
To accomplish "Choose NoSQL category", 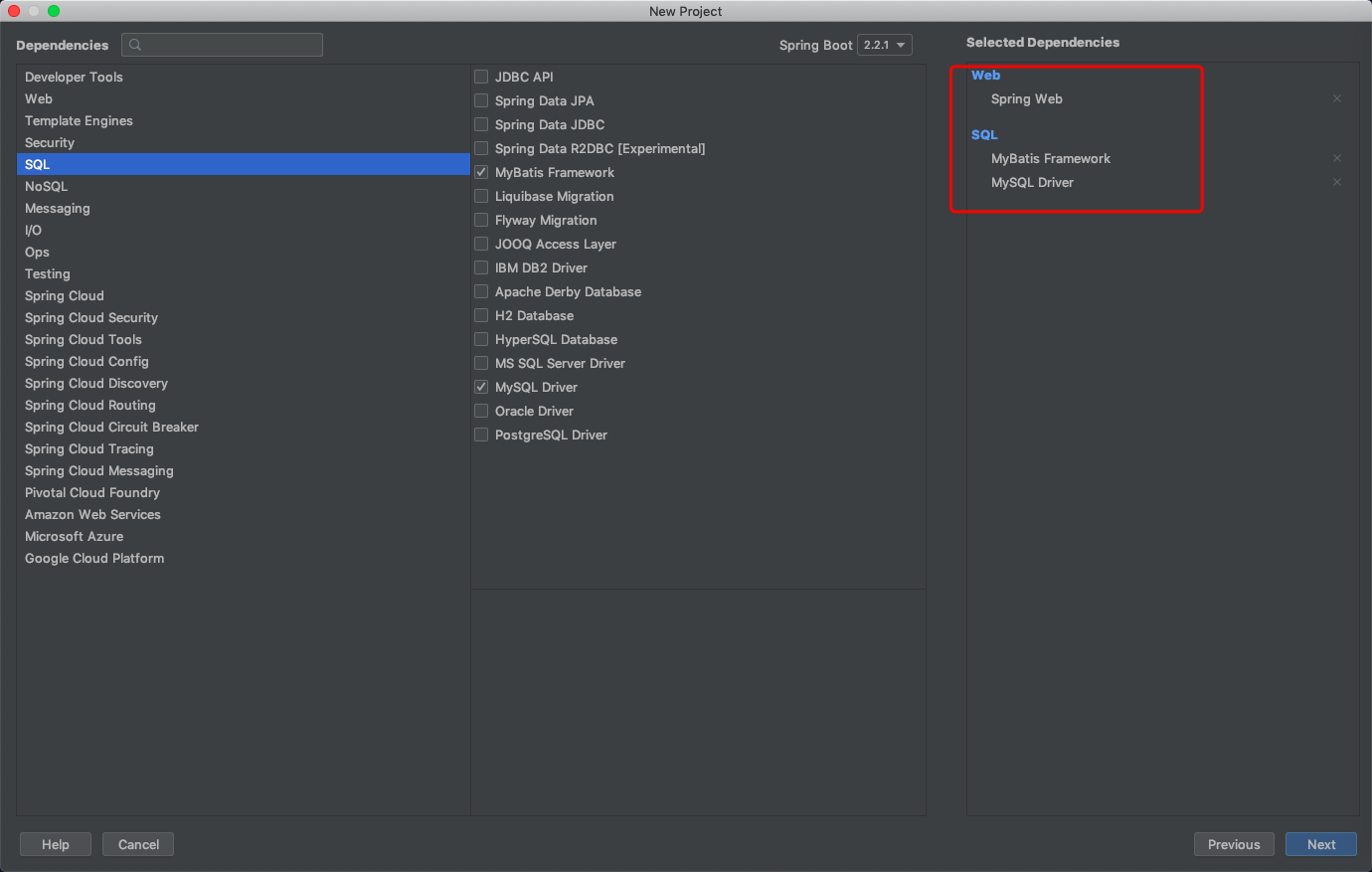I will tap(244, 186).
